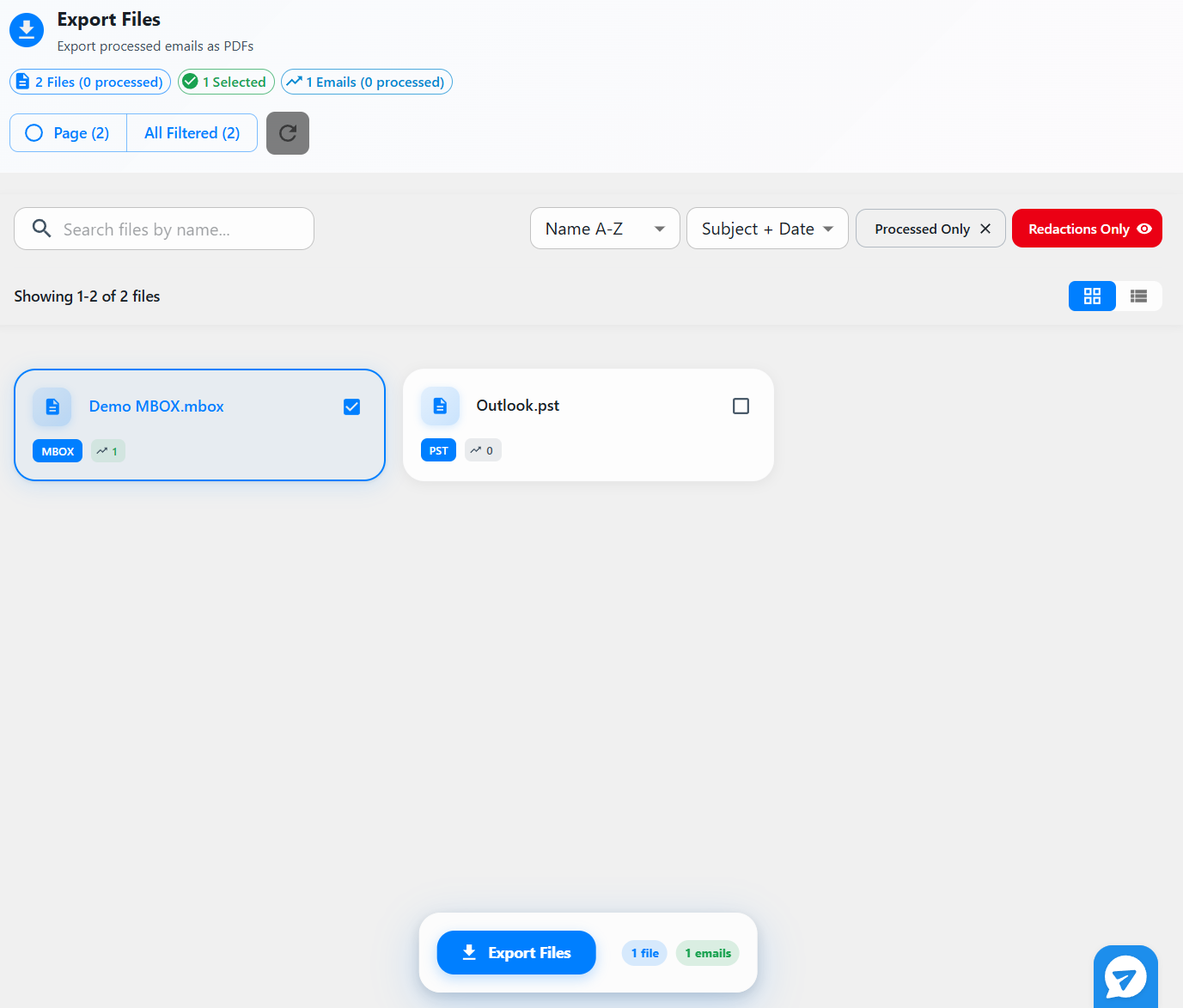Click the 2 Files (0 processed) chip

90,82
